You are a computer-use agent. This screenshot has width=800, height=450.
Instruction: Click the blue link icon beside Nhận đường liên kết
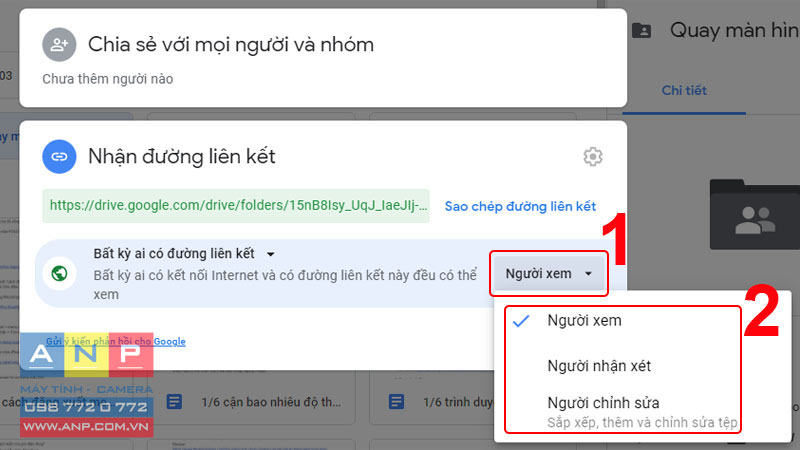click(x=59, y=157)
